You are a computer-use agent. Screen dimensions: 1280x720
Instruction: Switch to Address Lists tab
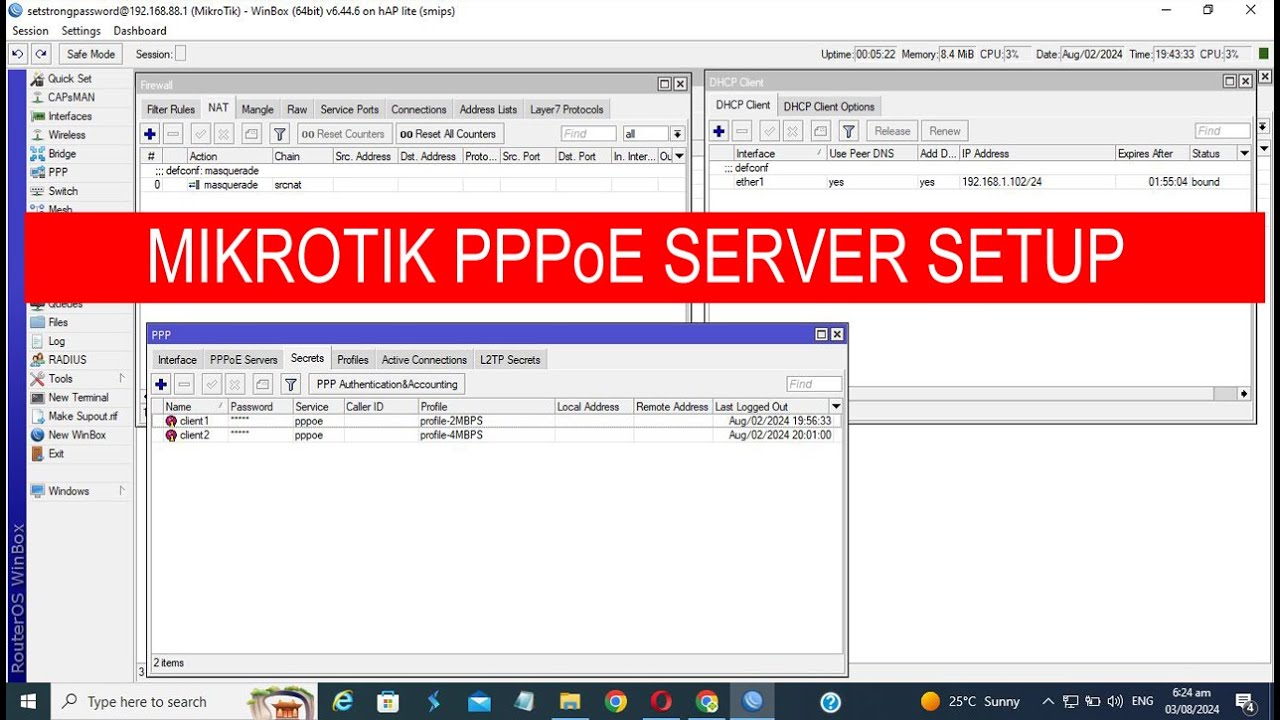click(488, 110)
